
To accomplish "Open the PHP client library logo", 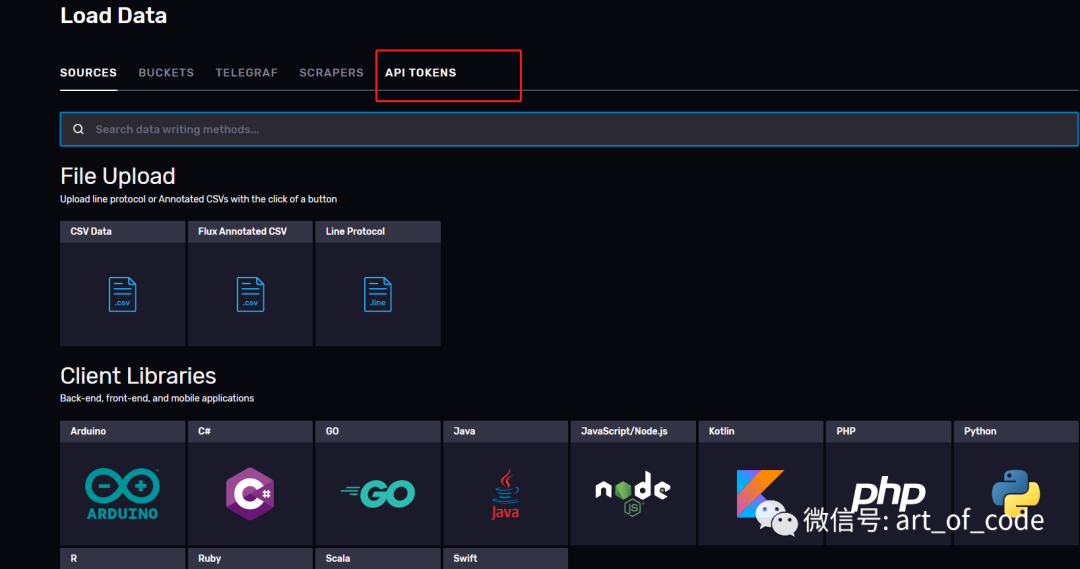I will click(888, 493).
